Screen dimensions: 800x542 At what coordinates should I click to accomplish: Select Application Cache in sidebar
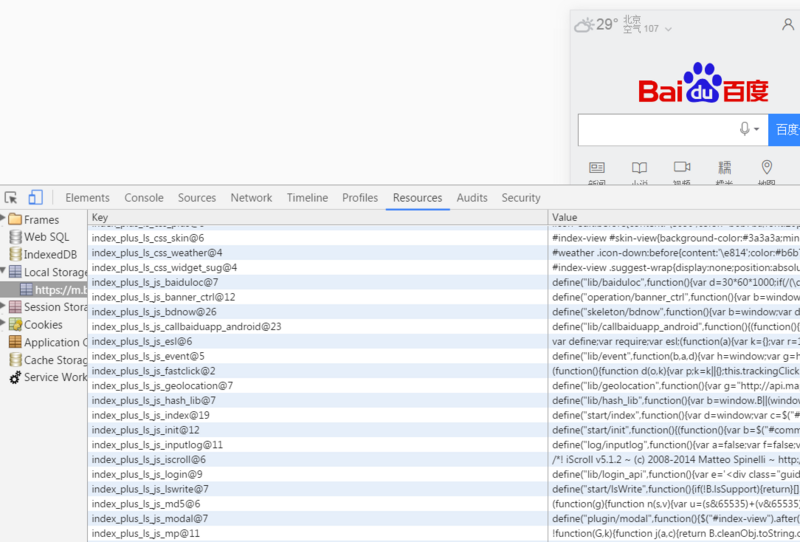[x=56, y=342]
